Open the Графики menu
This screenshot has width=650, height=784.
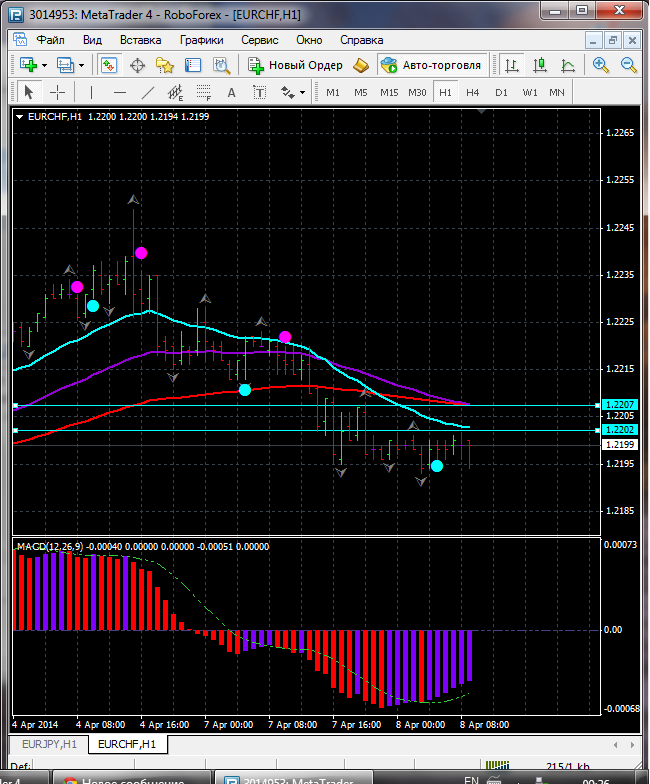coord(202,40)
